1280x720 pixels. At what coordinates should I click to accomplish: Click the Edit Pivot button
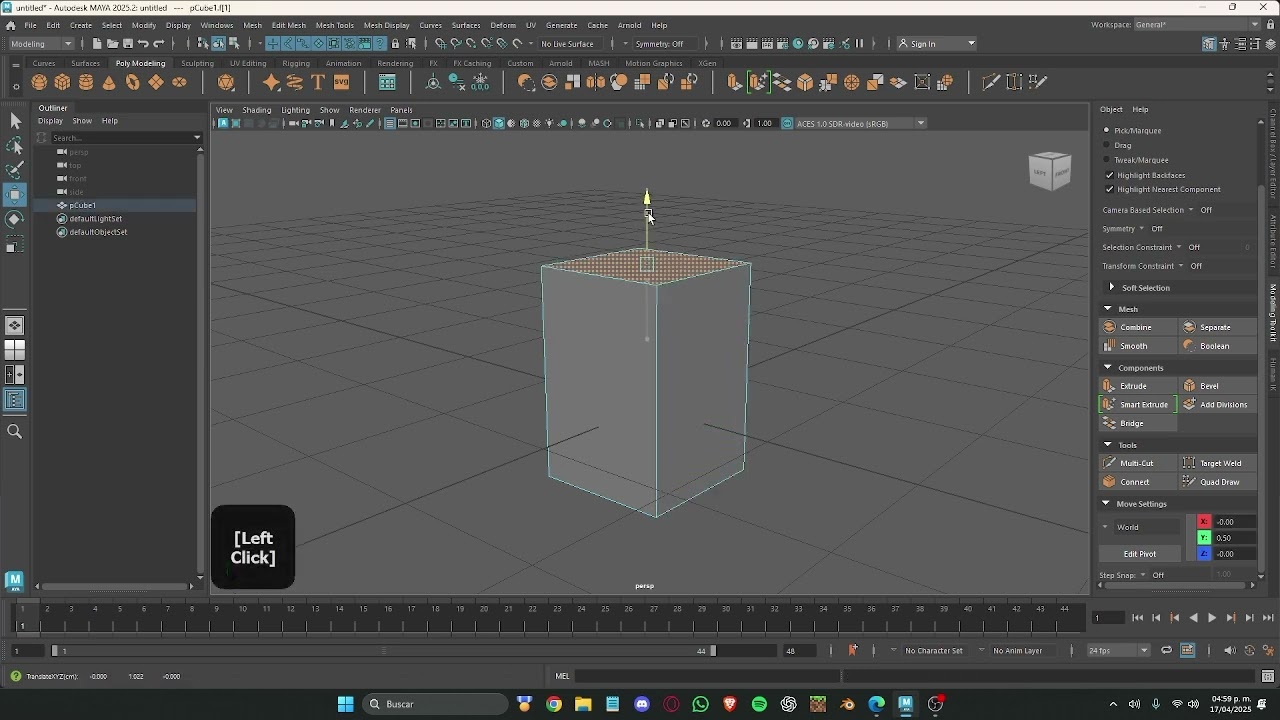pyautogui.click(x=1139, y=554)
